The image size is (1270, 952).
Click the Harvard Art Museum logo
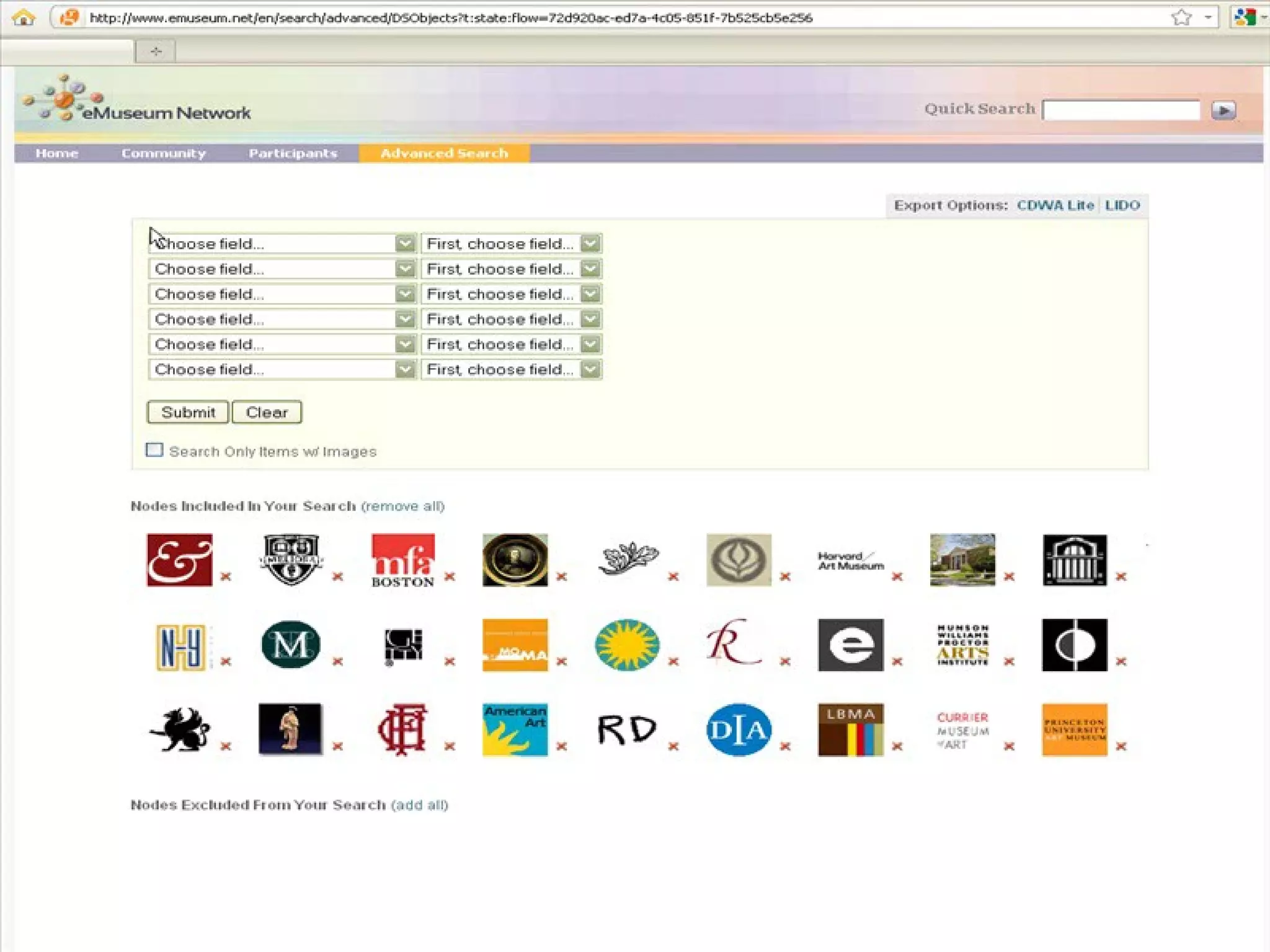850,560
